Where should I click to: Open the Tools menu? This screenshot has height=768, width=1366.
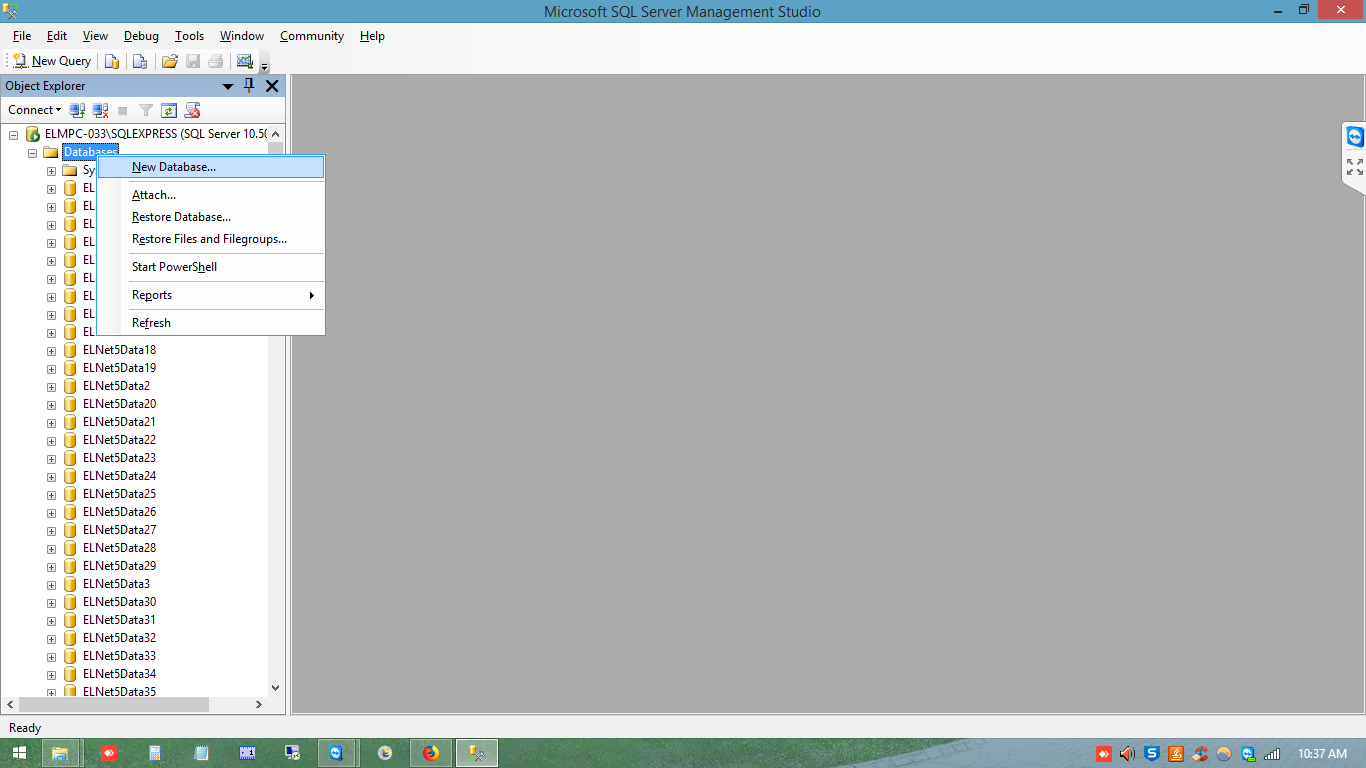point(189,36)
